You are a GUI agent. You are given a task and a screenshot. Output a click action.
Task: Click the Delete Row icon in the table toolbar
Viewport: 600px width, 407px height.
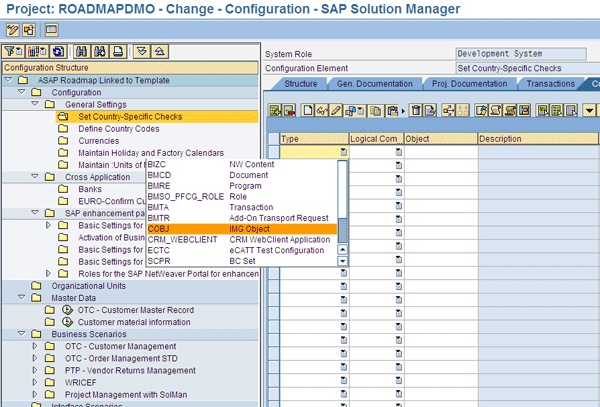pyautogui.click(x=289, y=111)
